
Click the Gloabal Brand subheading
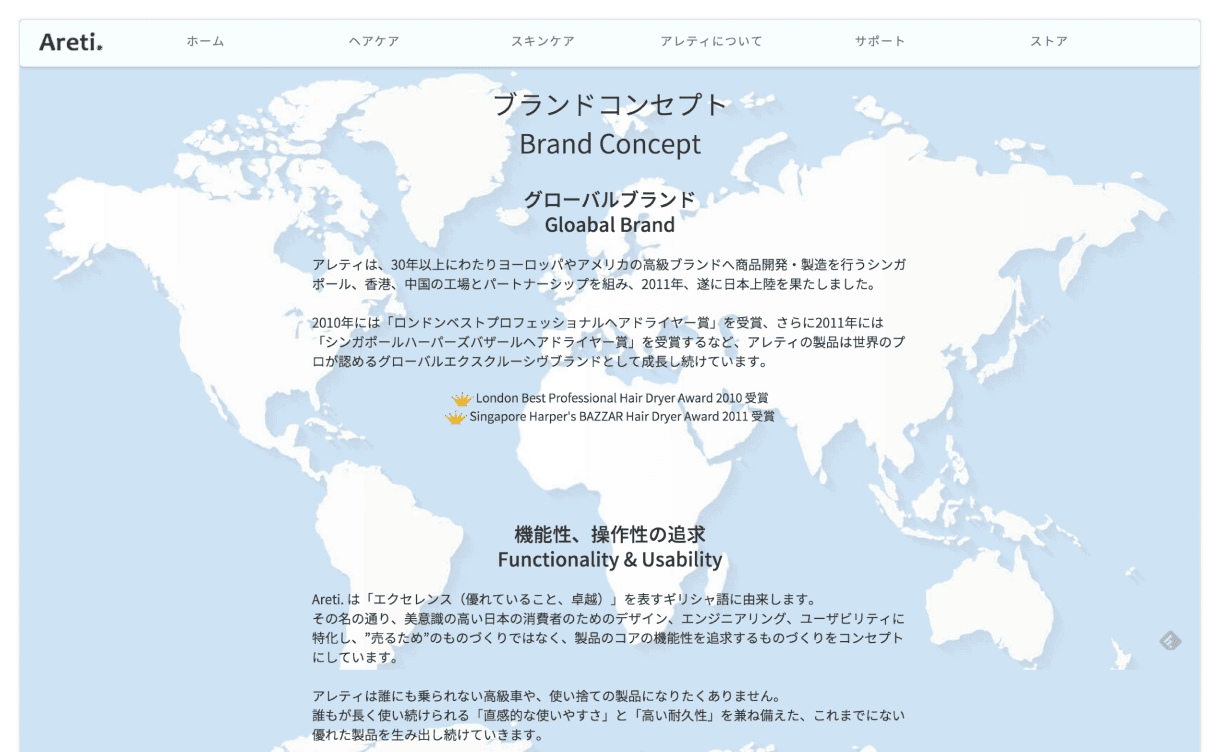click(610, 225)
